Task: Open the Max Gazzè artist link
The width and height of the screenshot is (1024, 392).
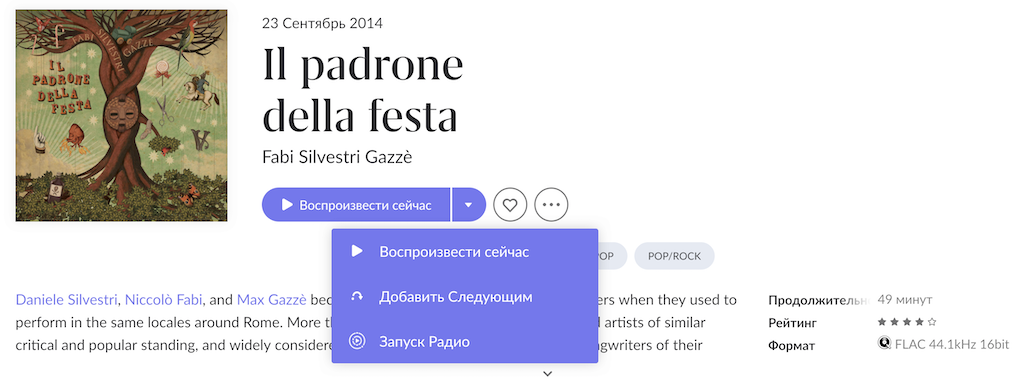Action: click(x=271, y=300)
